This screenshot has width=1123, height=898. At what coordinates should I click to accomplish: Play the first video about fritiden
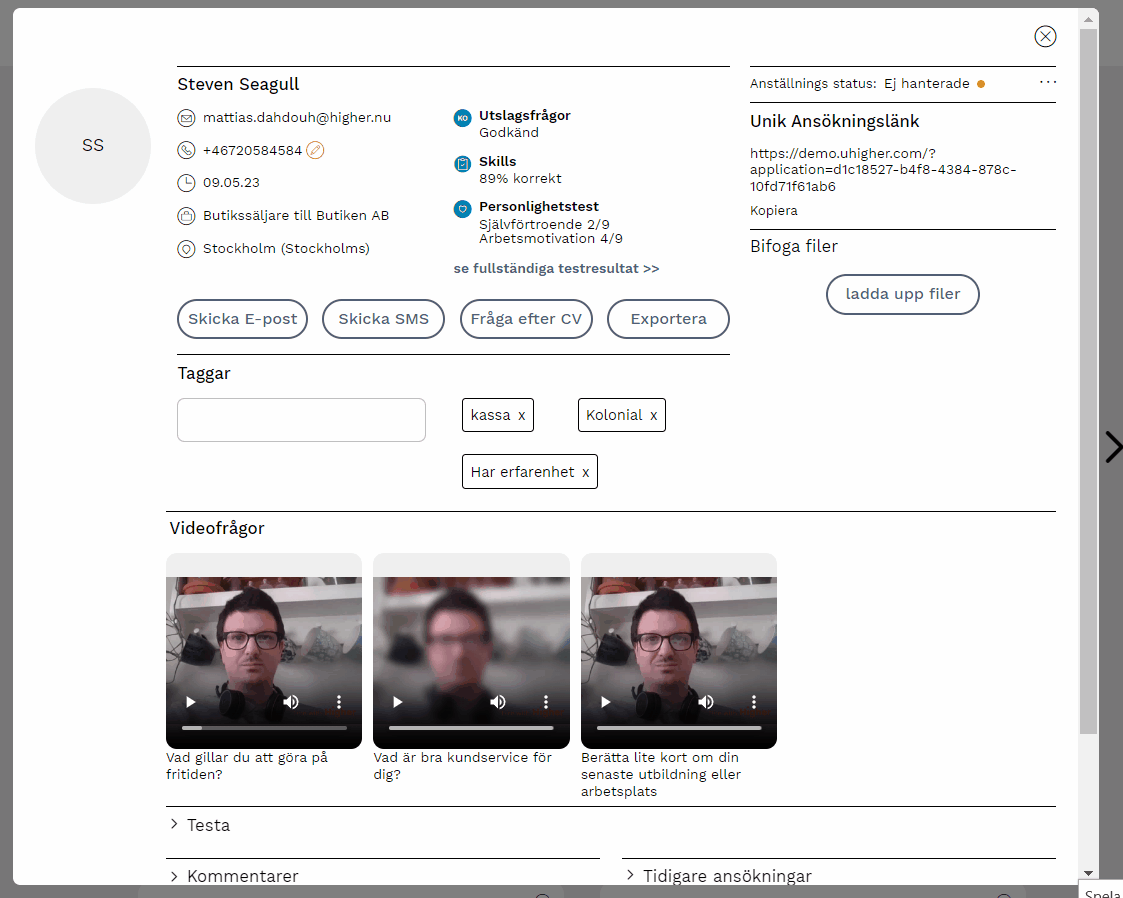(191, 702)
